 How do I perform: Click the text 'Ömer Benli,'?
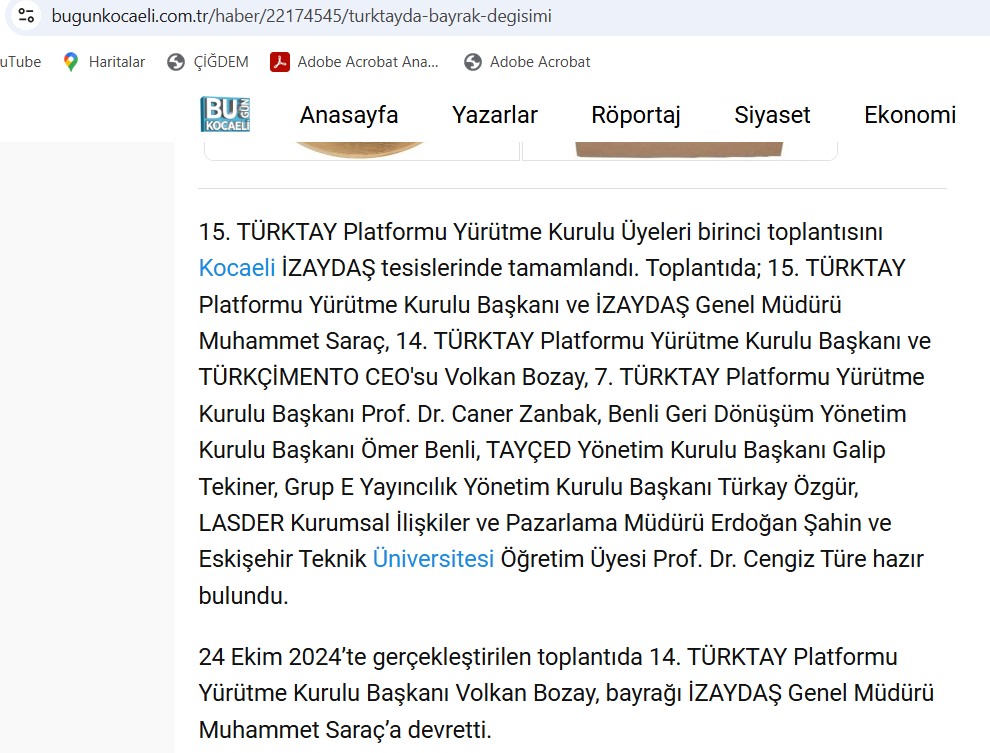420,451
